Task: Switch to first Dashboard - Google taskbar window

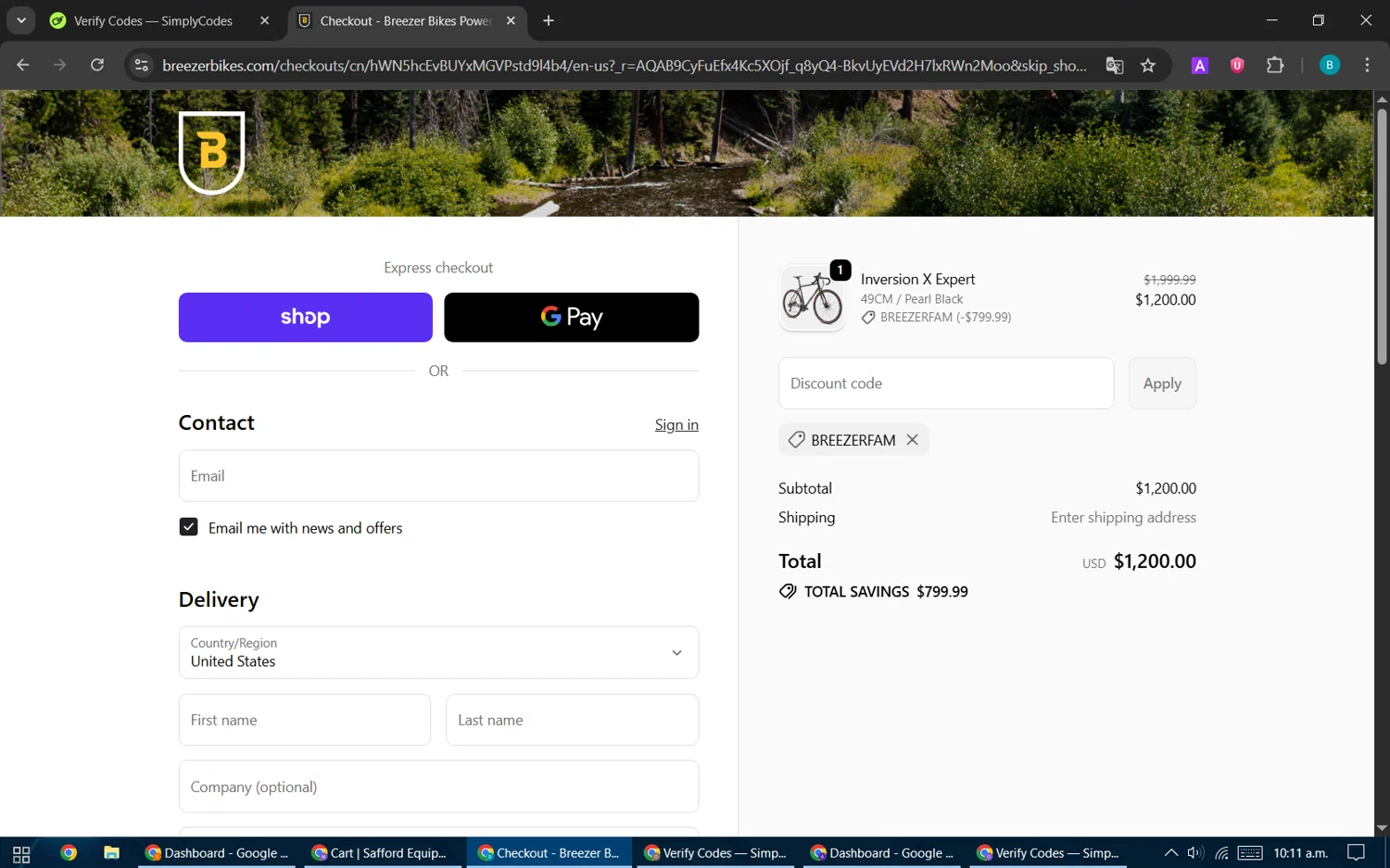Action: pos(218,853)
